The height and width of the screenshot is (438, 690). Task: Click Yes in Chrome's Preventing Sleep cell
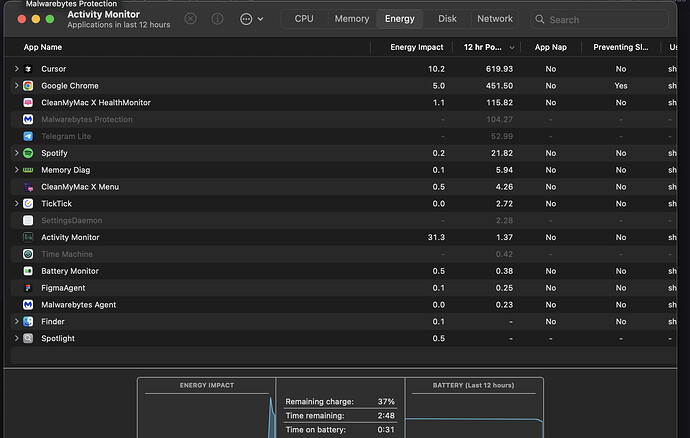point(621,86)
